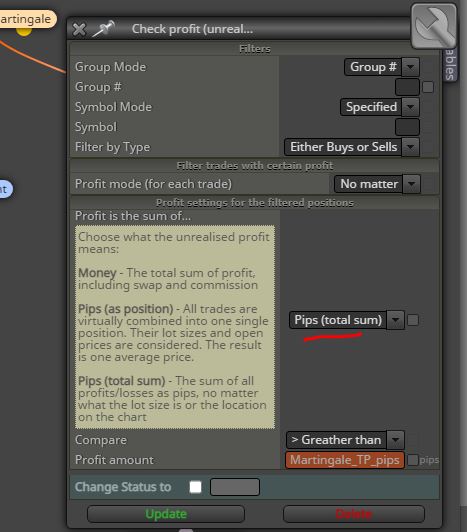467x532 pixels.
Task: Close the Check profit panel
Action: 79,29
